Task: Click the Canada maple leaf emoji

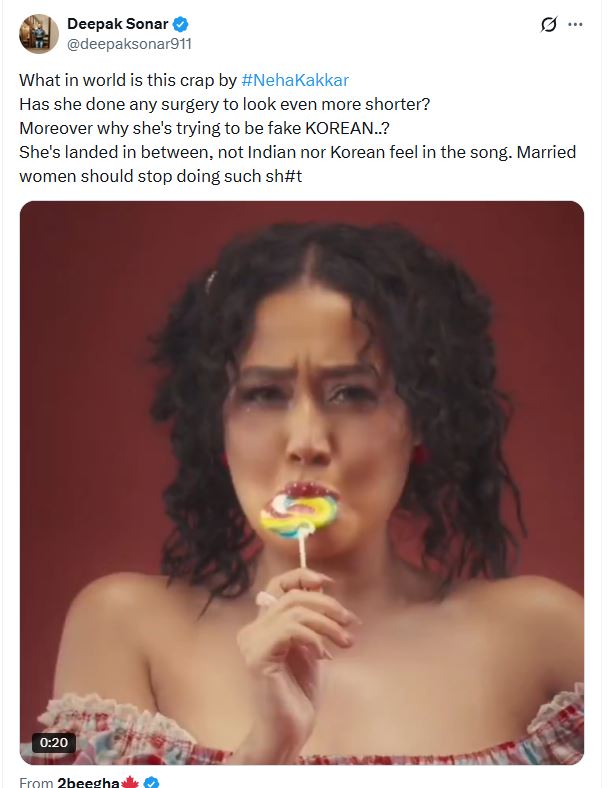Action: 130,782
